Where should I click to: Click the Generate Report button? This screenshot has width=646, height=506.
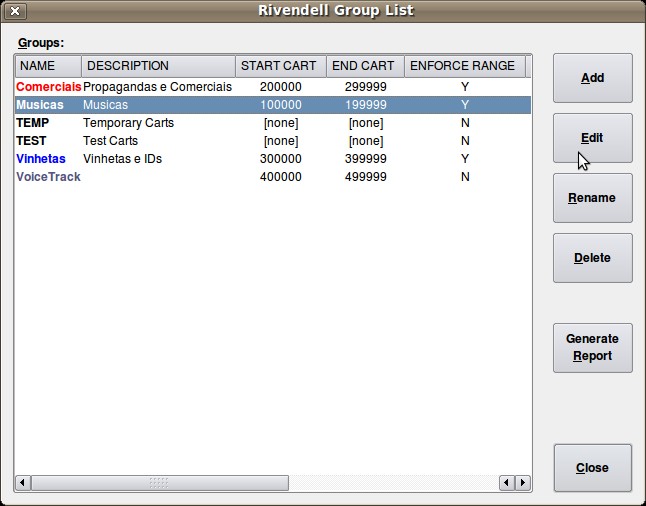click(x=592, y=347)
